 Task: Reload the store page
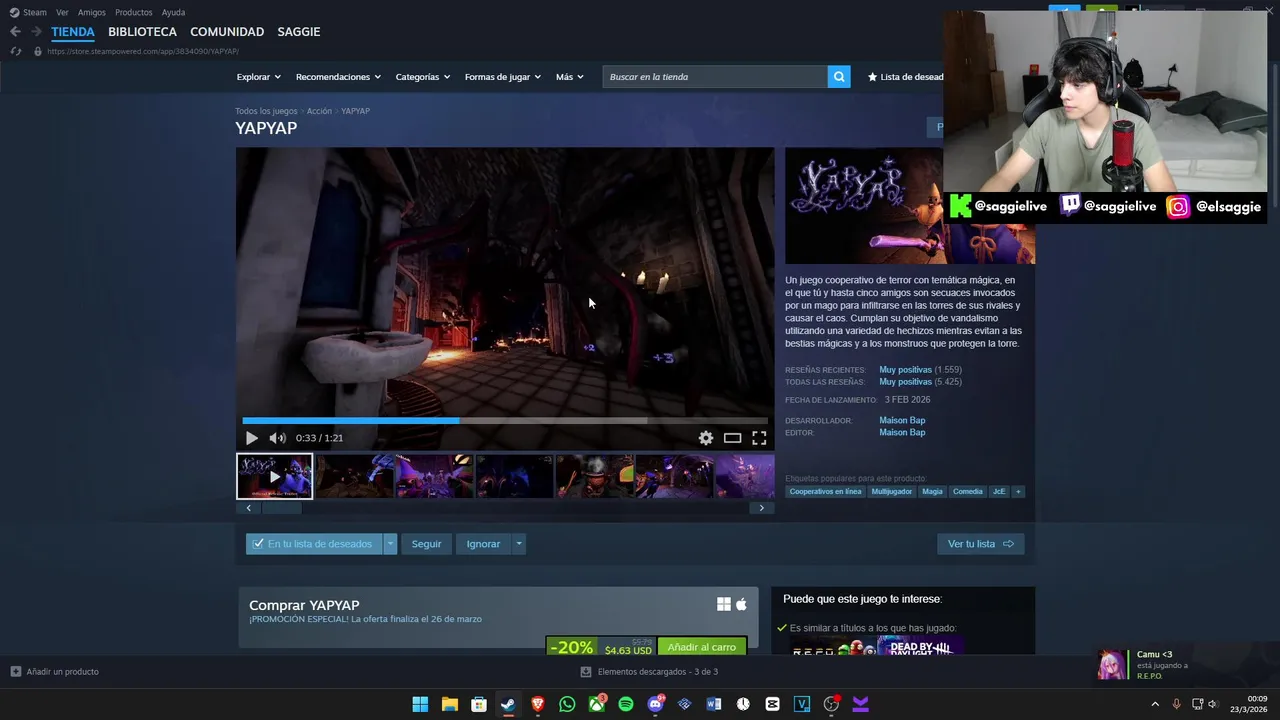pos(15,51)
